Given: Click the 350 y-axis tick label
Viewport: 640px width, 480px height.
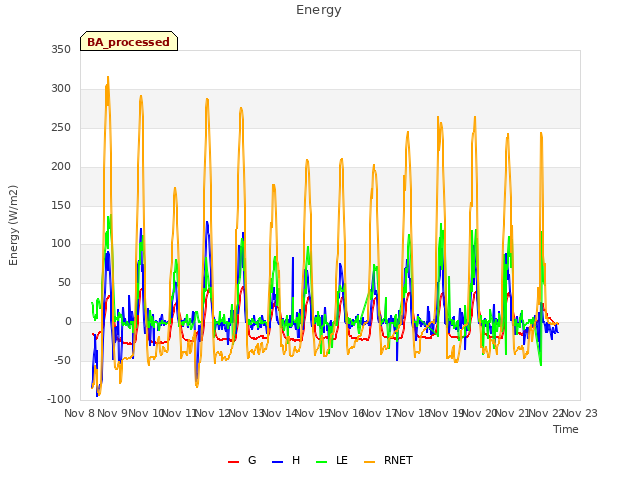Looking at the screenshot, I should [61, 49].
